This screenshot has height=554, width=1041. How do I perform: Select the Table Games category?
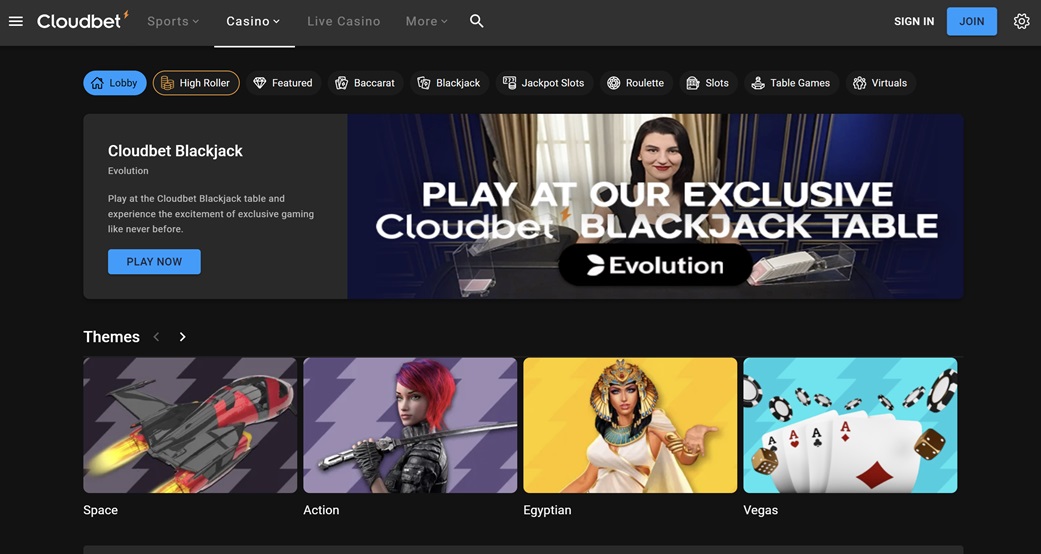[x=791, y=83]
